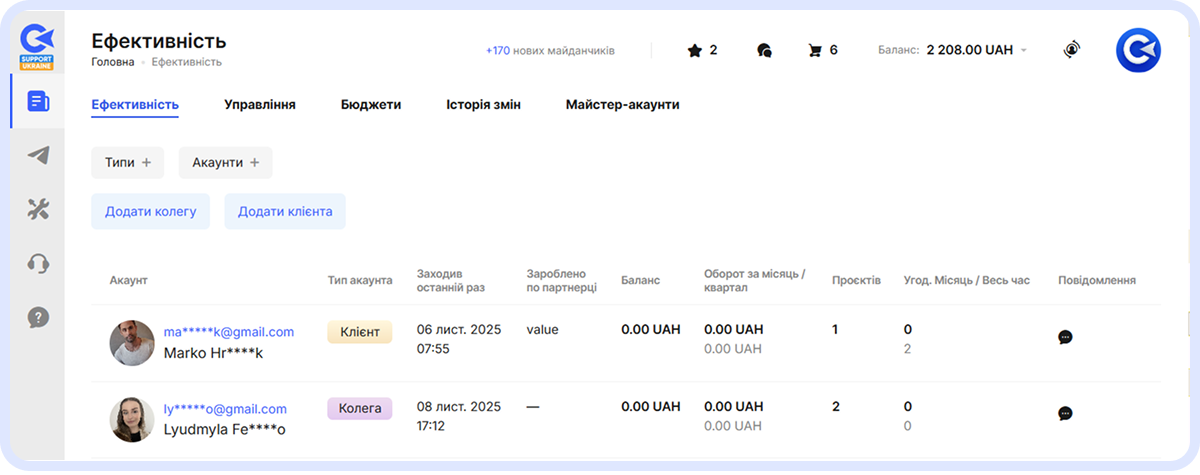
Task: Expand the Типи filter
Action: [127, 163]
